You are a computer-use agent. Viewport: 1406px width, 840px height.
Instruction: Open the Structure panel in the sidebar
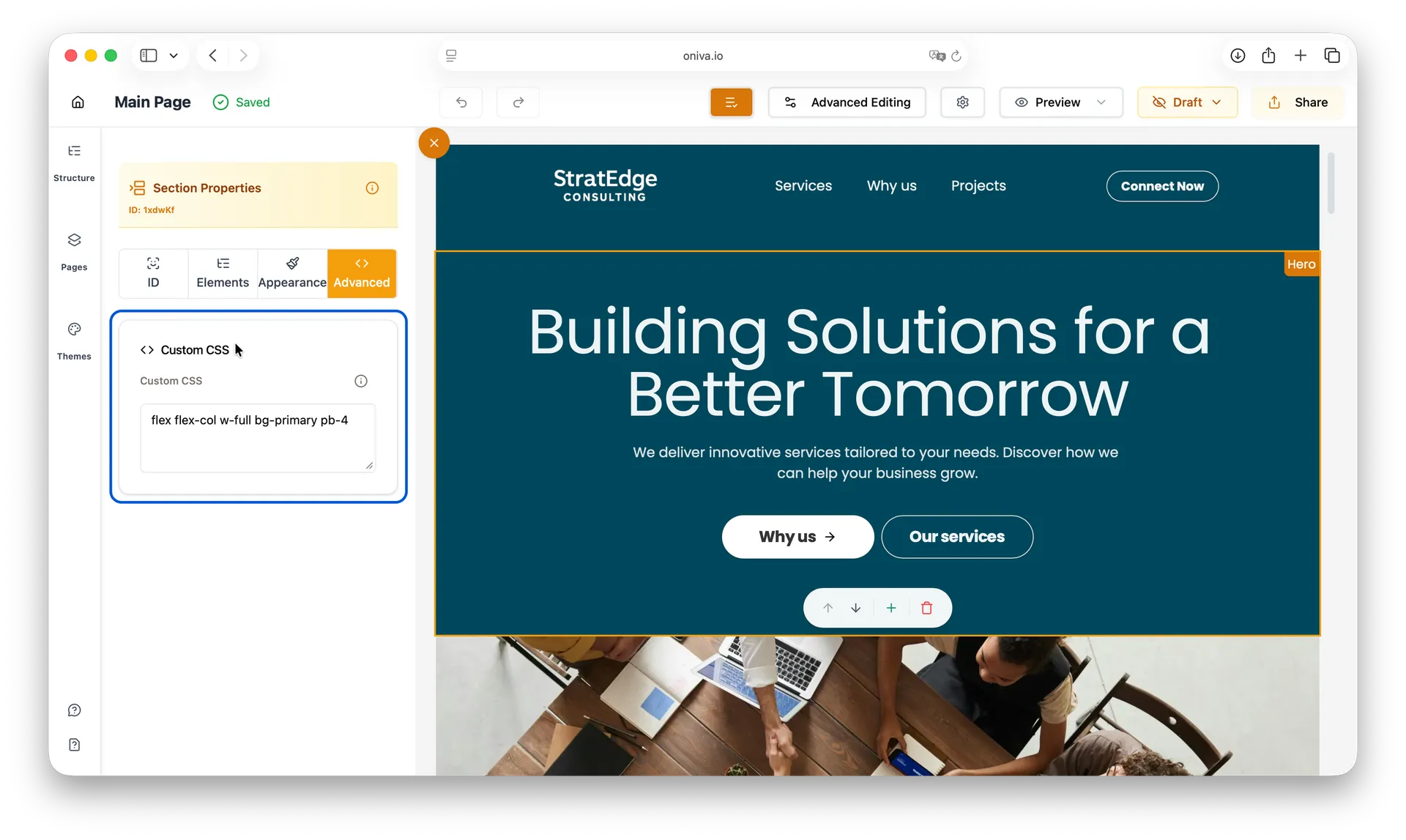(x=74, y=161)
